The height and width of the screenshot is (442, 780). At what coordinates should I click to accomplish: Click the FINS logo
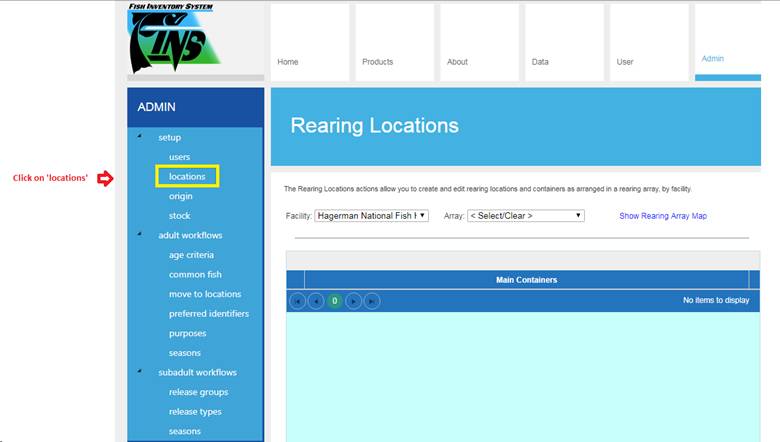pyautogui.click(x=174, y=40)
